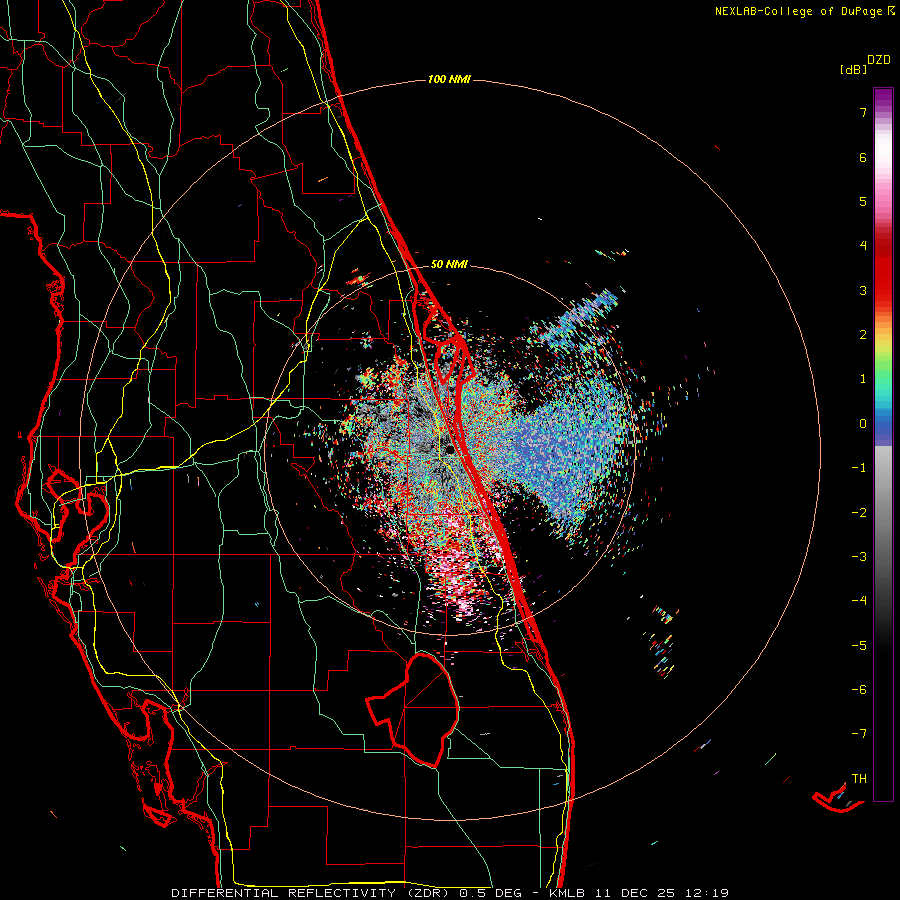This screenshot has height=900, width=900.
Task: Click the ZDR color scale bar
Action: point(883,444)
